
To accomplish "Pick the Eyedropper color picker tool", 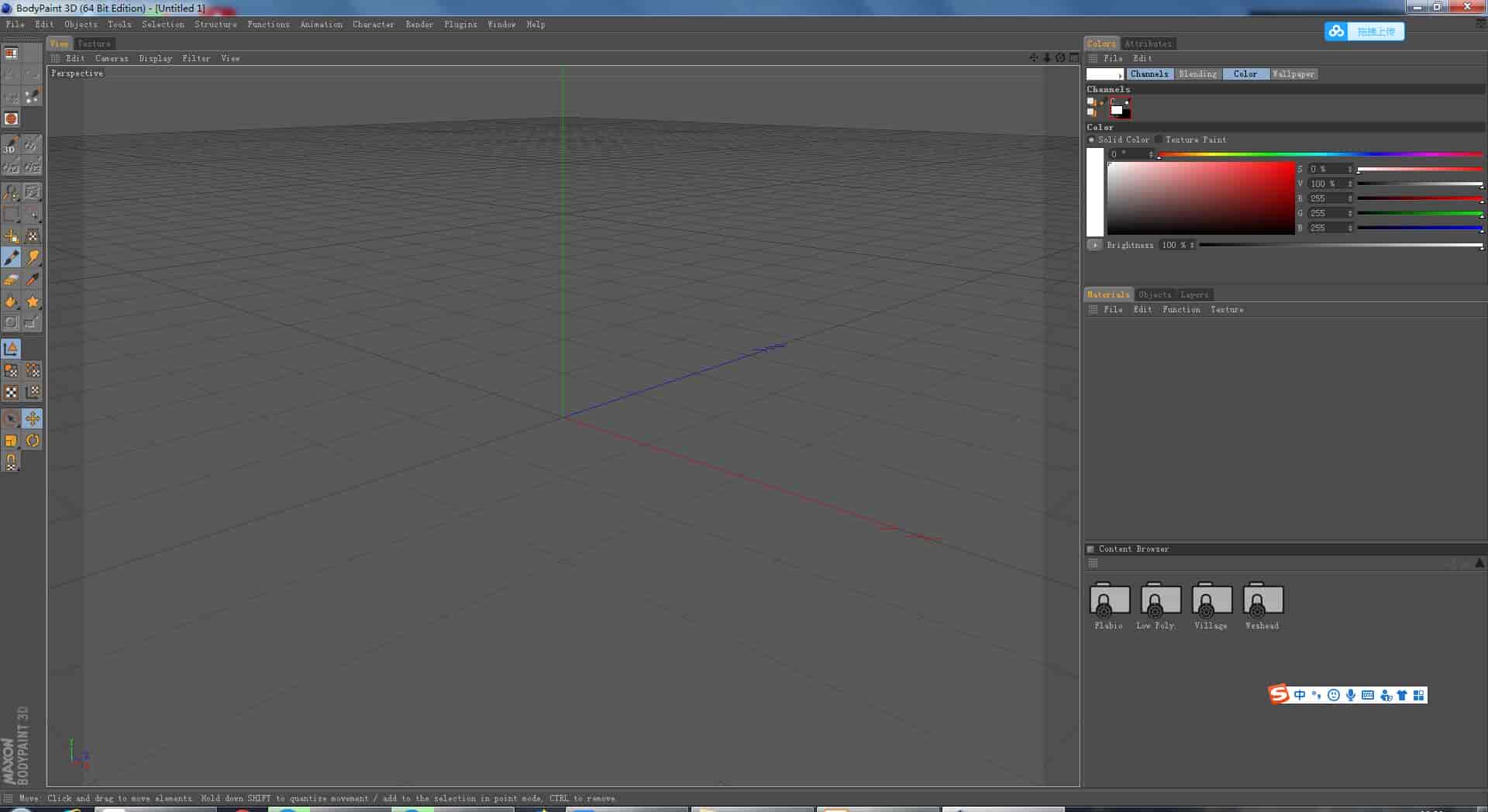I will click(33, 280).
